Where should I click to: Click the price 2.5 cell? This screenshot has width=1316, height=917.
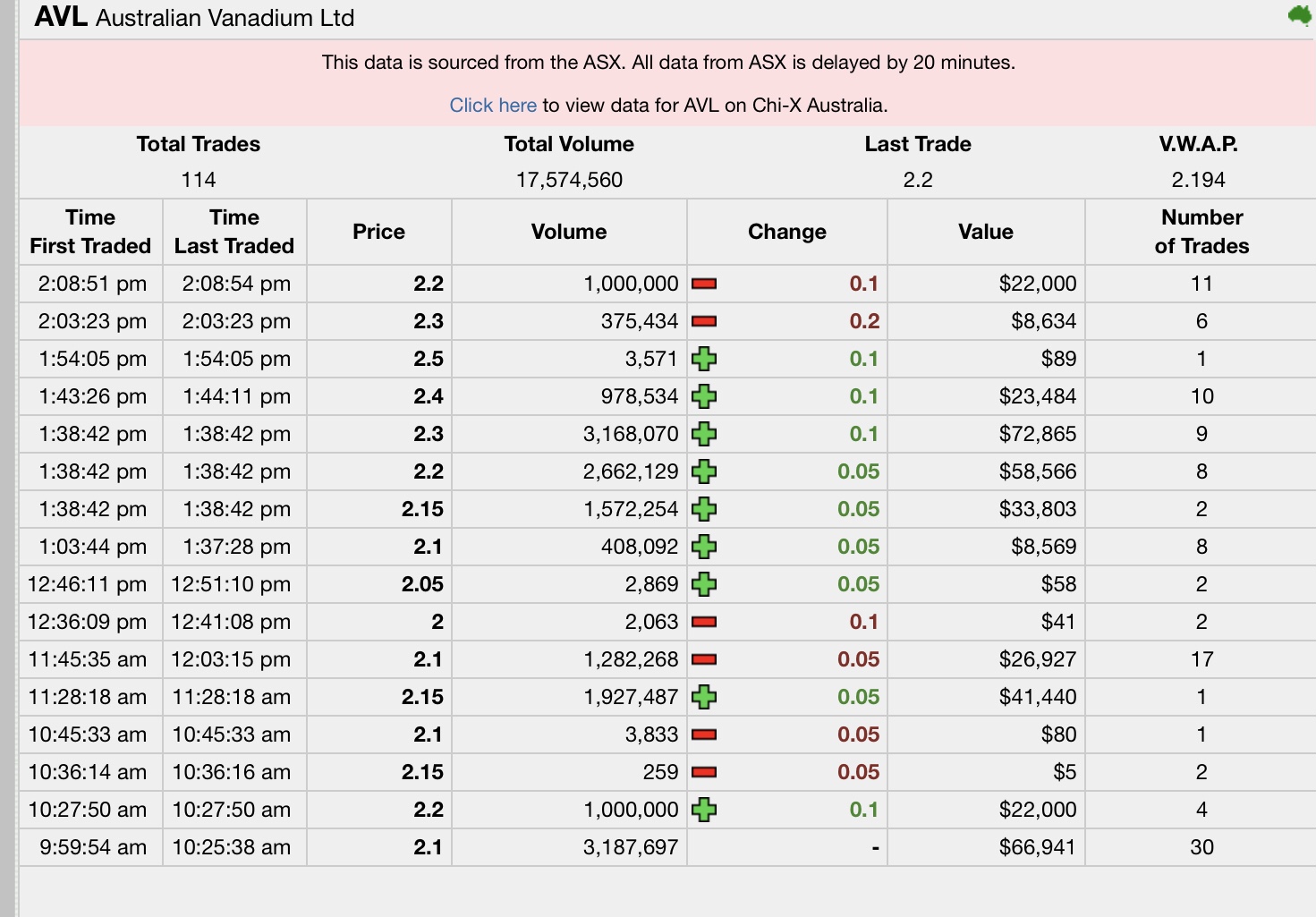[379, 359]
